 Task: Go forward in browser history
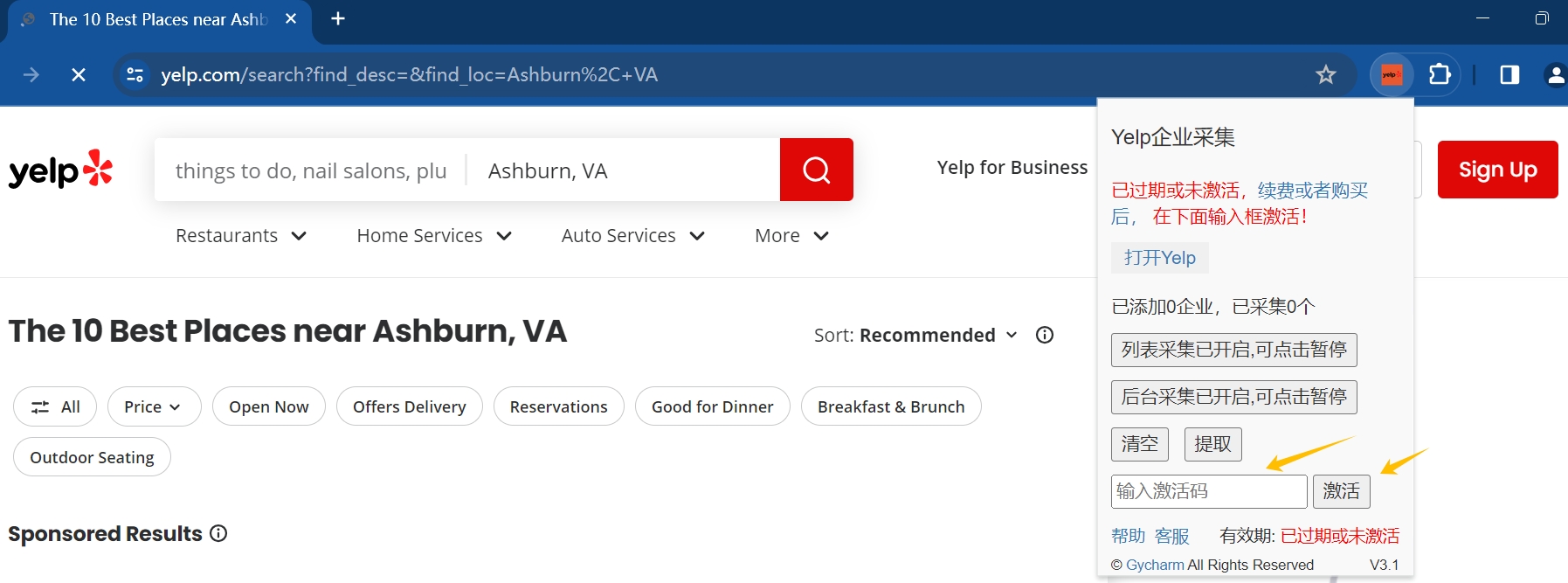pyautogui.click(x=31, y=75)
